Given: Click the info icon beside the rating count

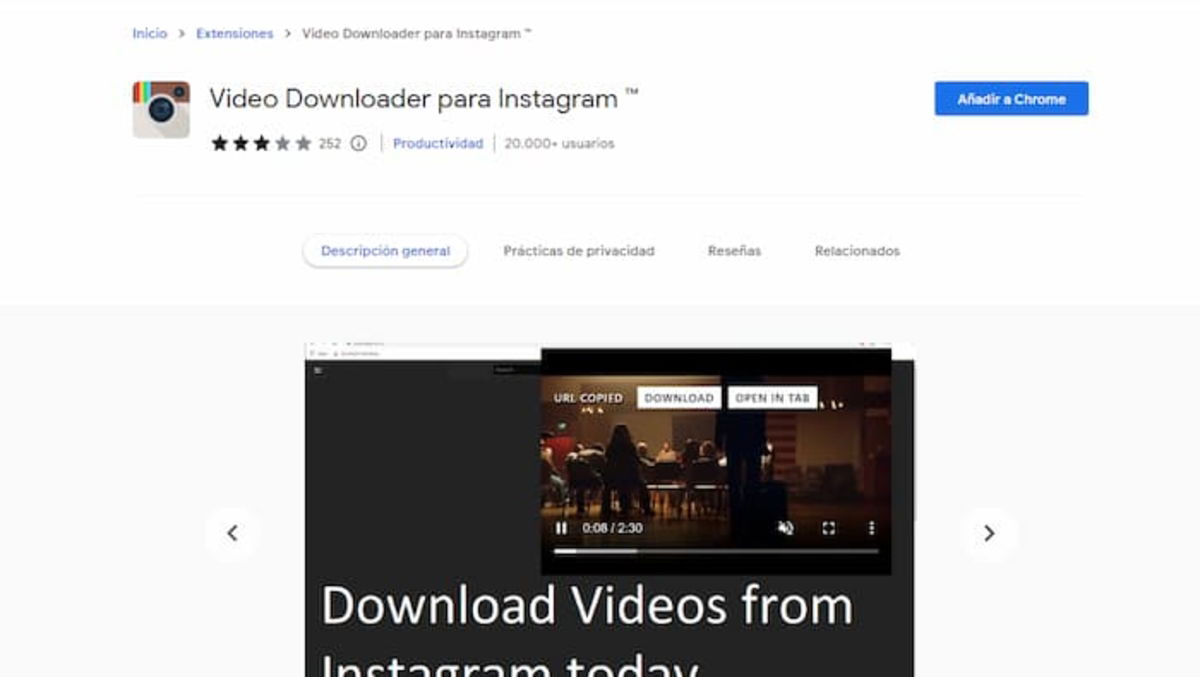Looking at the screenshot, I should tap(358, 143).
